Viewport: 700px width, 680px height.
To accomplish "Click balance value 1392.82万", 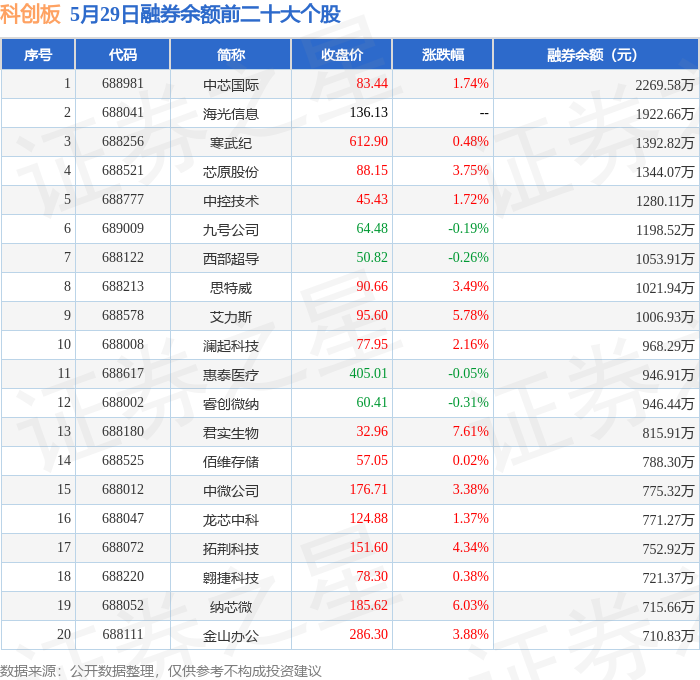I will click(x=665, y=143).
